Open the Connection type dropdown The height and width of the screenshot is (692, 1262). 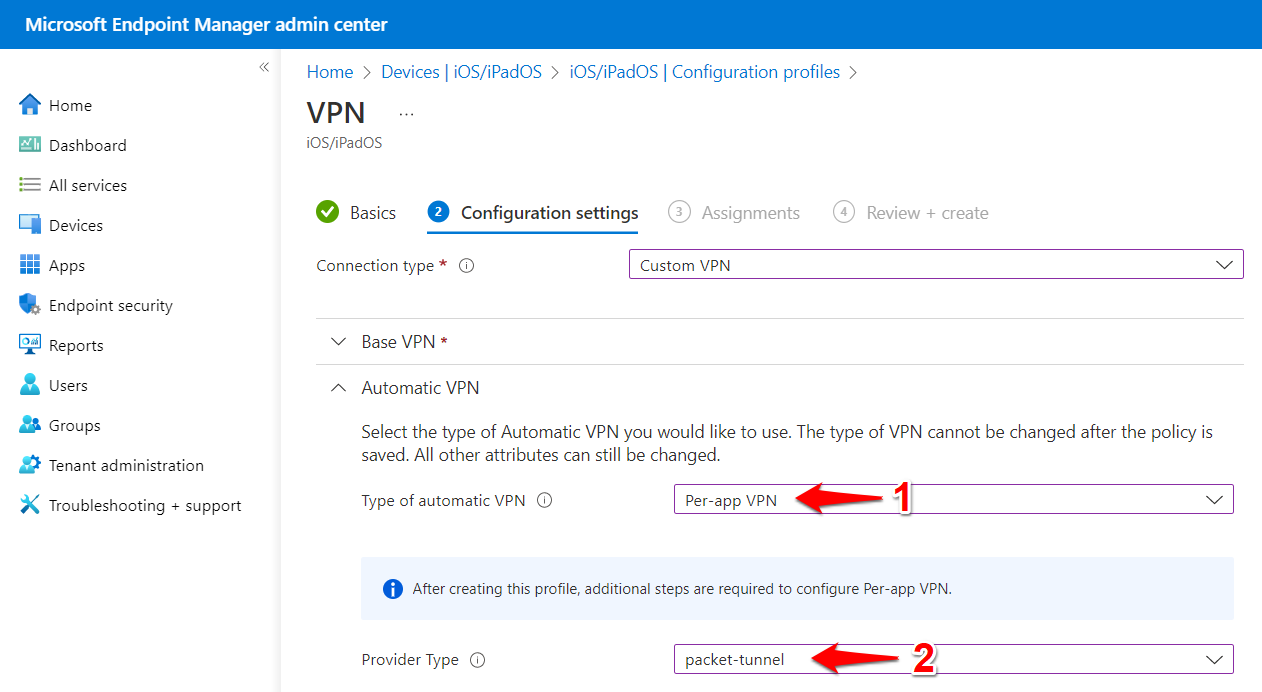click(935, 265)
